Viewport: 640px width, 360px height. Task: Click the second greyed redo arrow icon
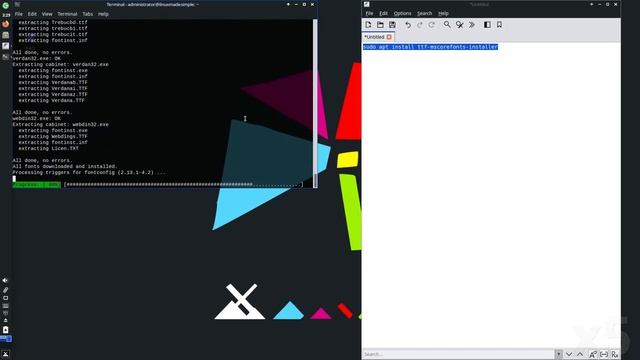coord(431,25)
